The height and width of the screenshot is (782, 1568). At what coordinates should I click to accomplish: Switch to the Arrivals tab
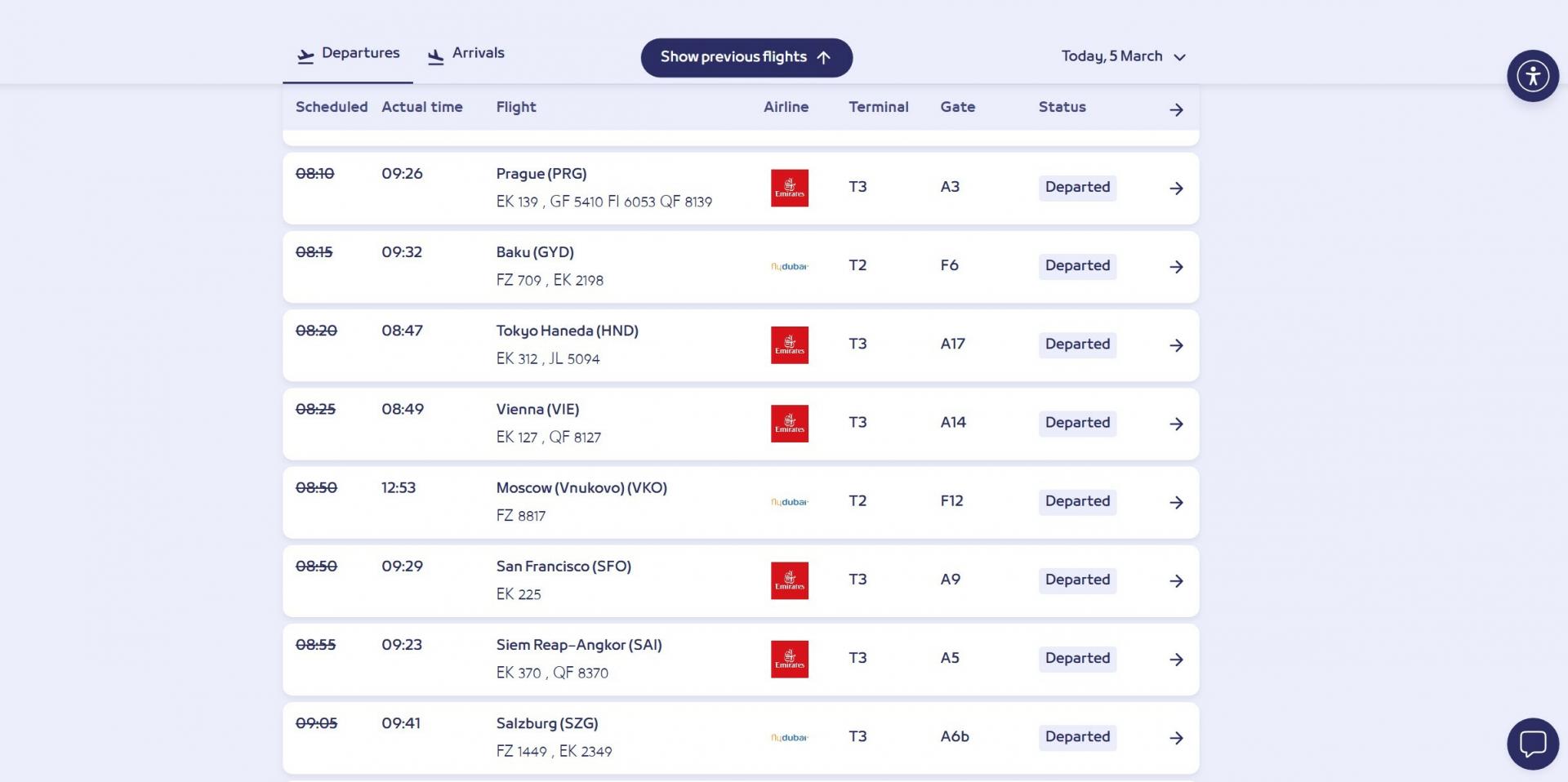point(466,54)
